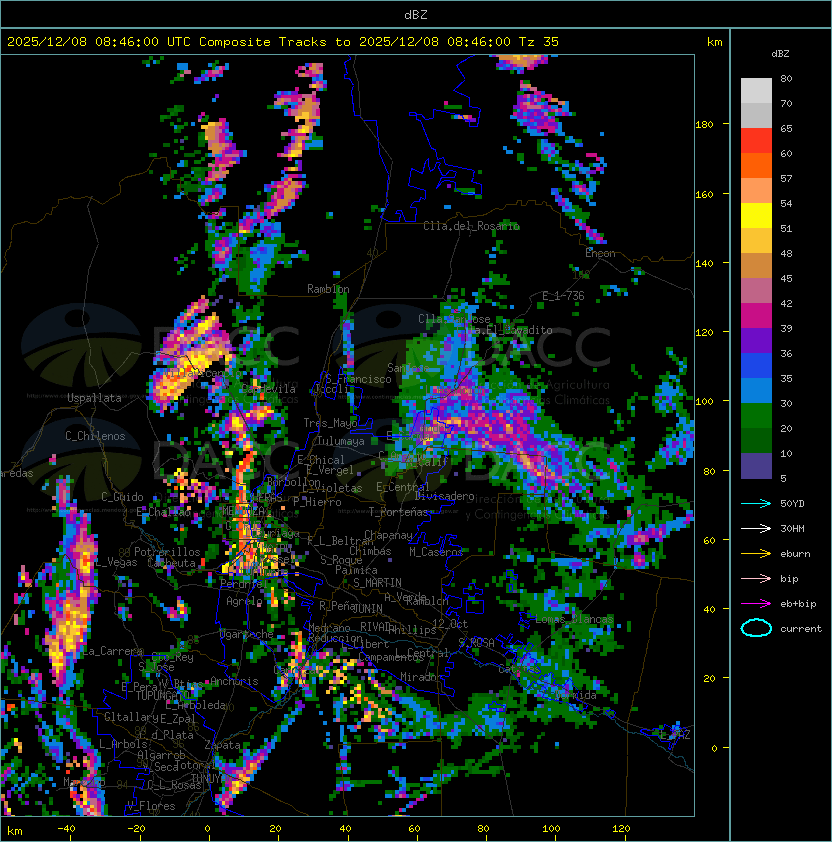
Task: Click the white 30HM arrow in legend
Action: (x=756, y=528)
